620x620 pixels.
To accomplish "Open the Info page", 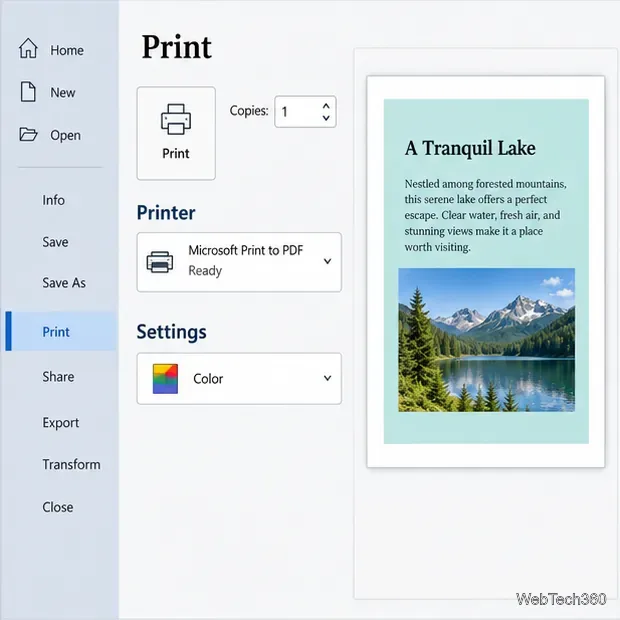I will point(53,200).
